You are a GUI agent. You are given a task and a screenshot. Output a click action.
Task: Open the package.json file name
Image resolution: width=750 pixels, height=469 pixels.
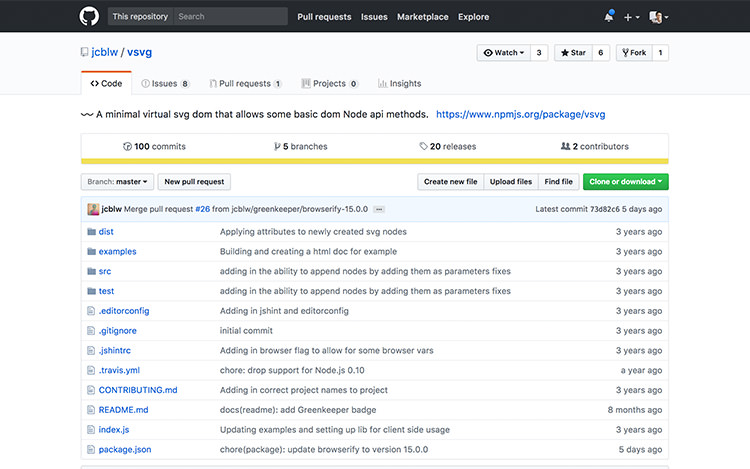pos(125,449)
